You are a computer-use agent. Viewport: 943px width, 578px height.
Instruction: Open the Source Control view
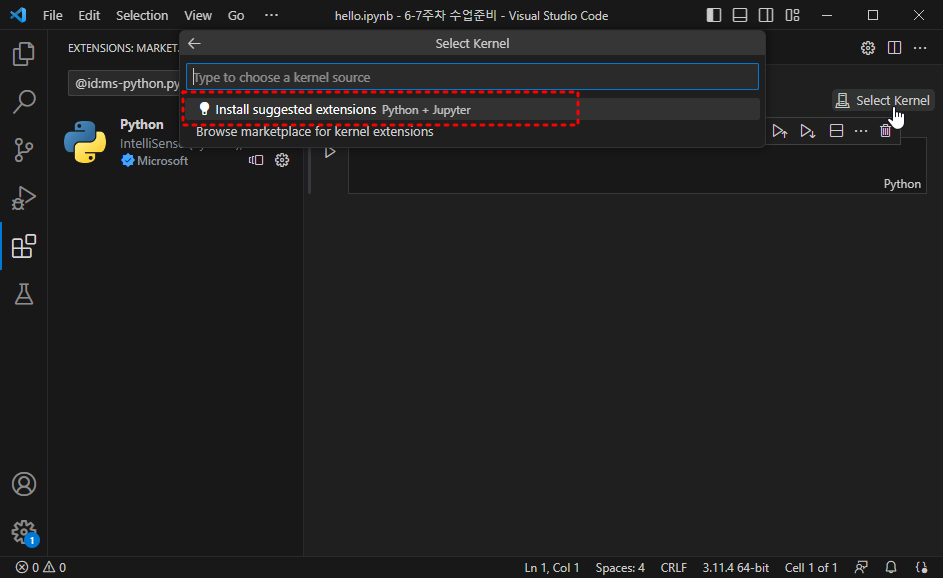tap(23, 150)
